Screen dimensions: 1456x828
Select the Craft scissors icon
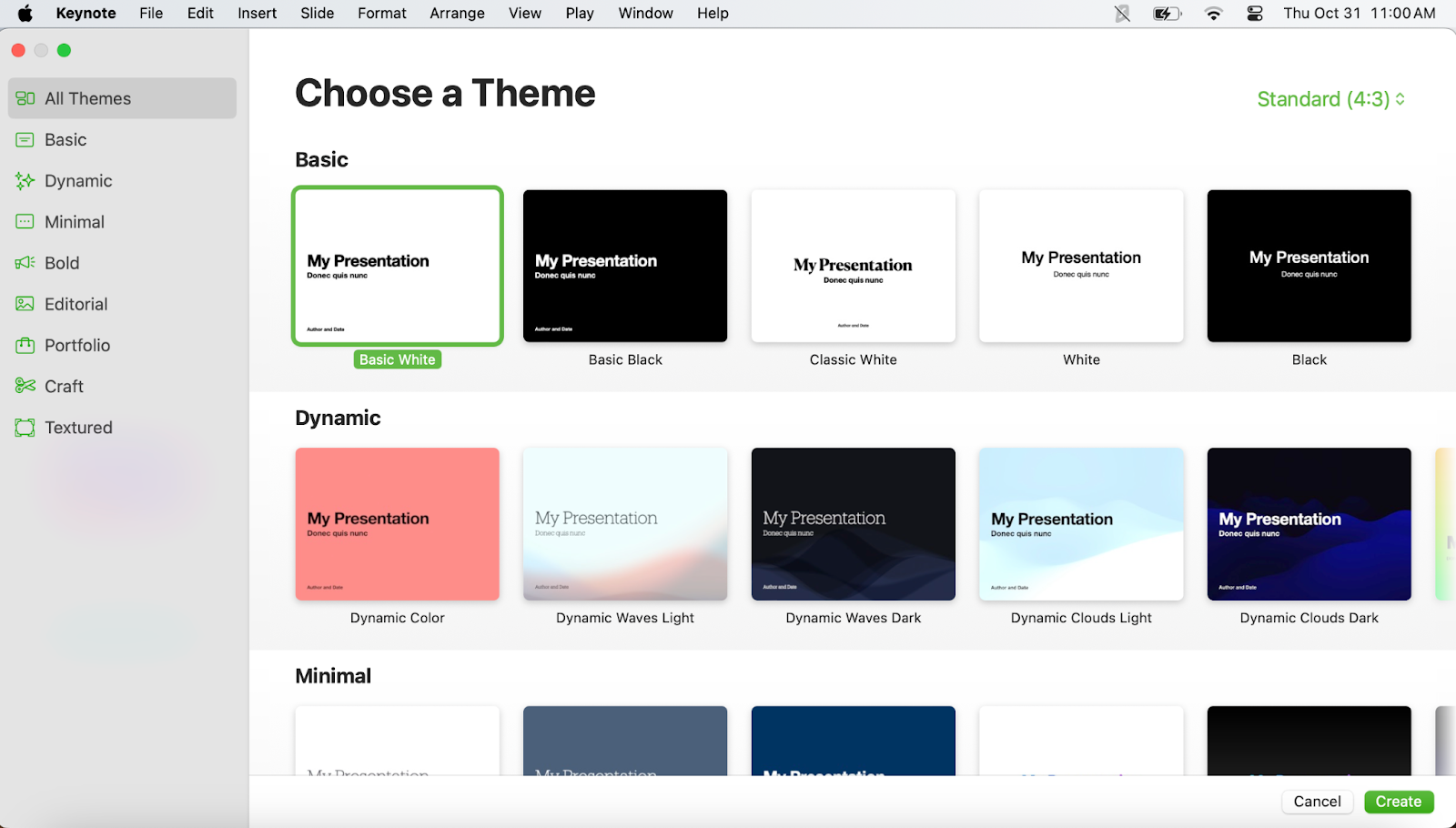coord(25,386)
